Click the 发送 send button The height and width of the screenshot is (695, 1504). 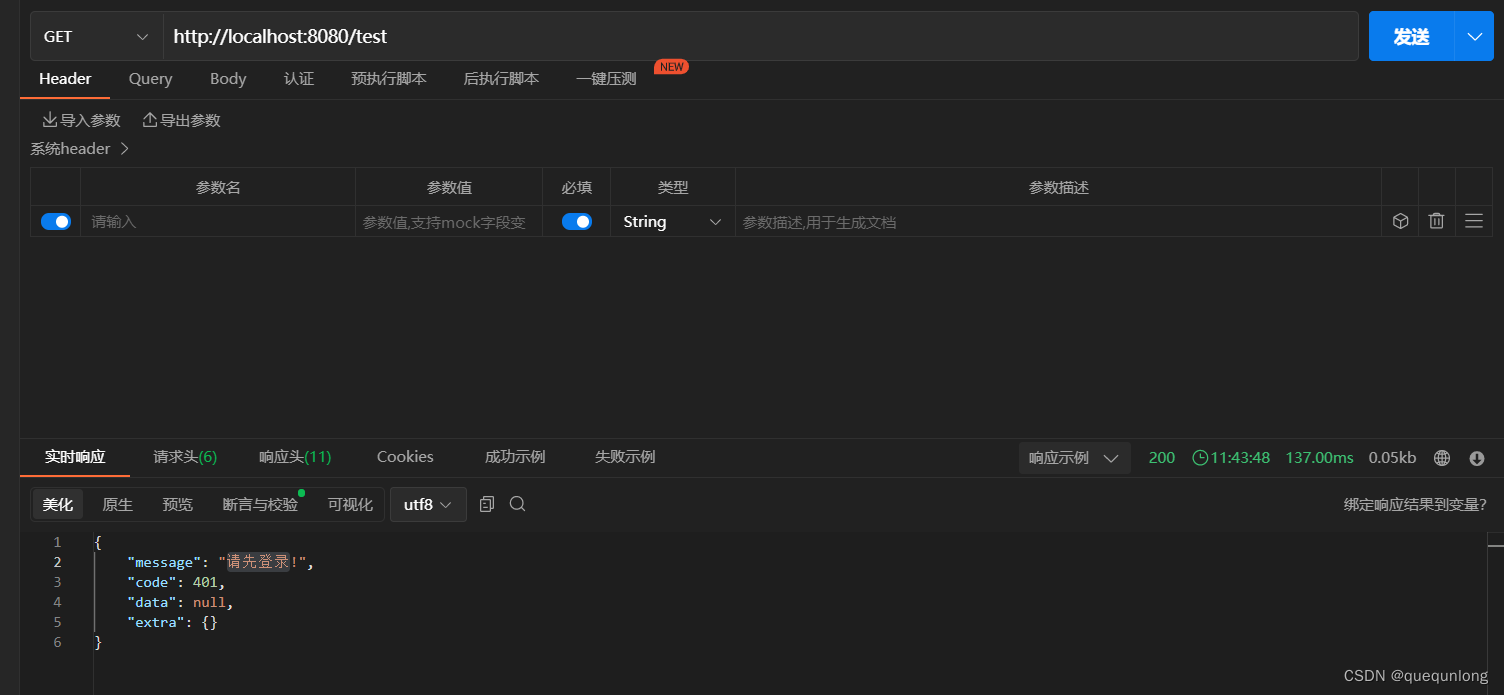coord(1410,35)
